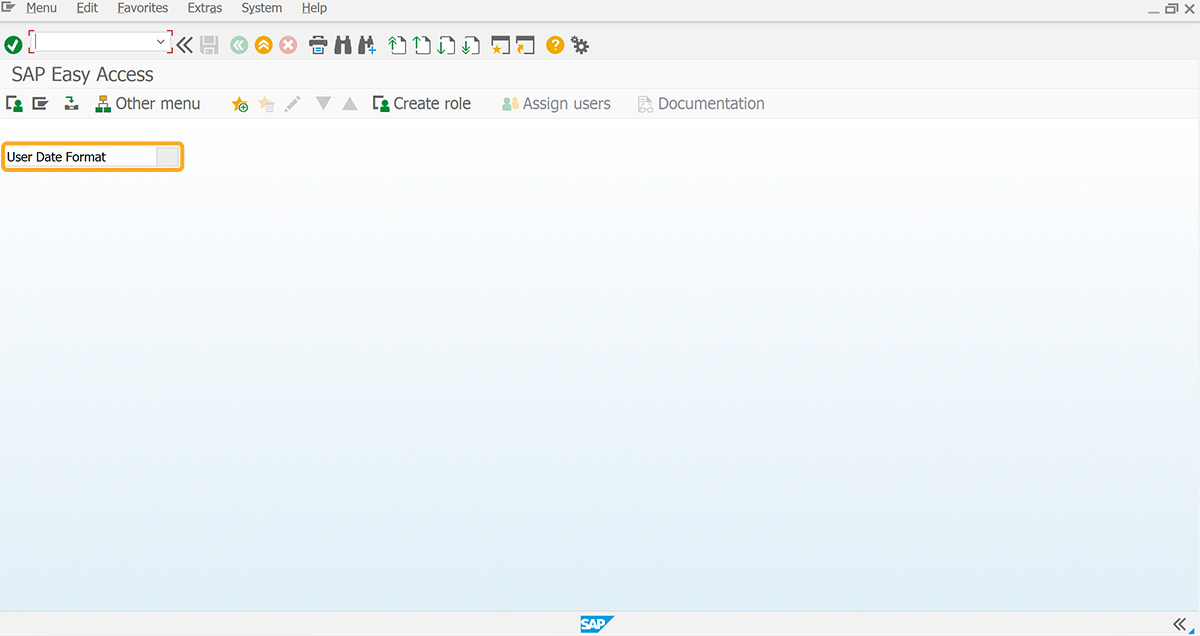Click the green Enter checkmark icon
This screenshot has height=636, width=1200.
coord(13,45)
